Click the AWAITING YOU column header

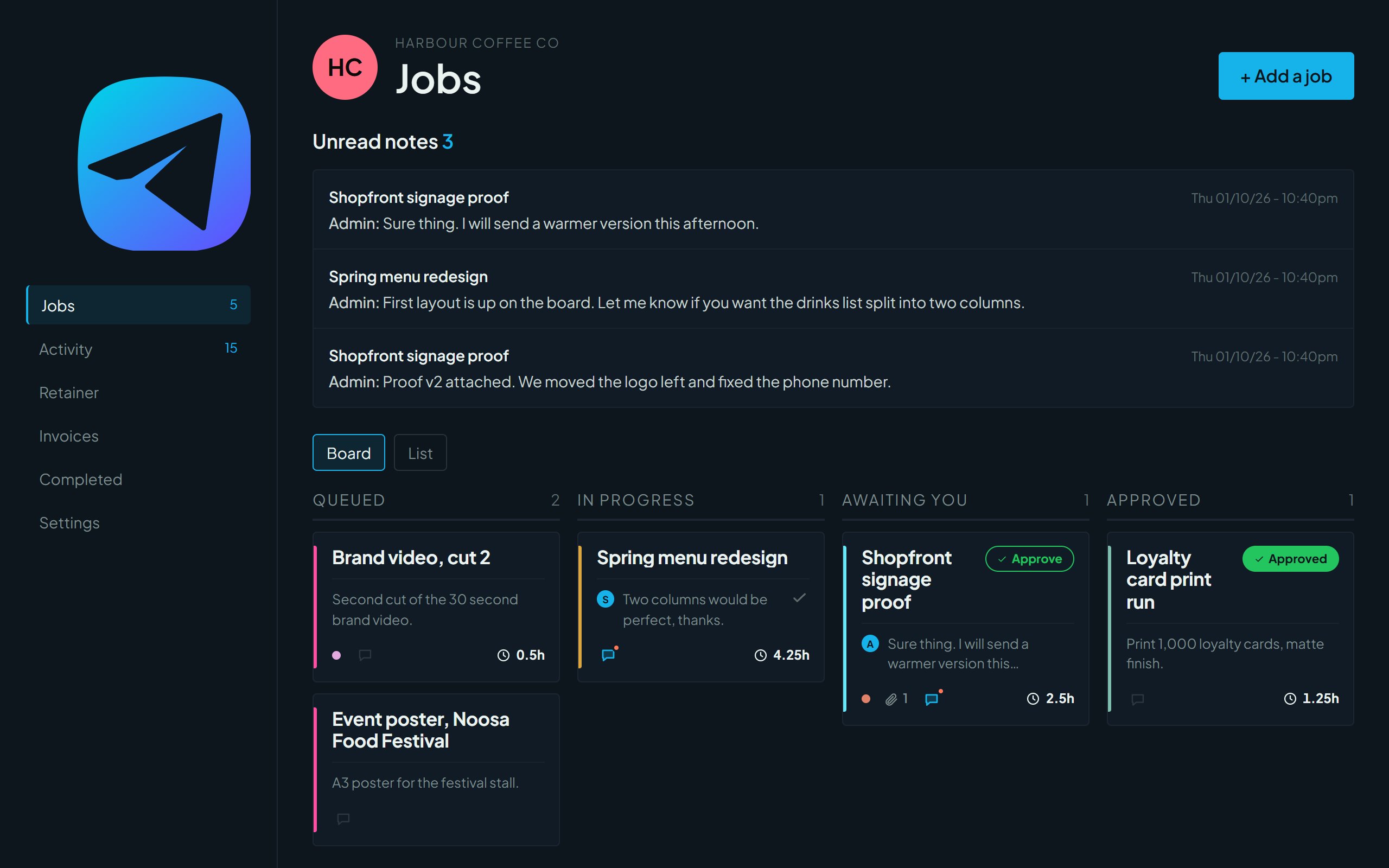coord(904,500)
